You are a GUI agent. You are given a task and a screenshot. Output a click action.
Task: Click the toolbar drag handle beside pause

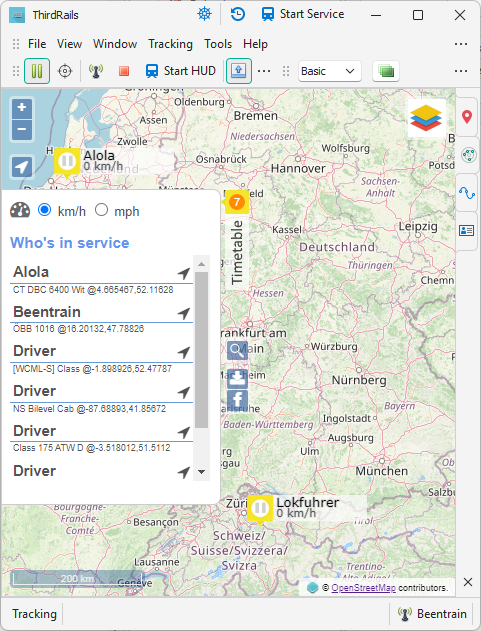click(x=16, y=71)
